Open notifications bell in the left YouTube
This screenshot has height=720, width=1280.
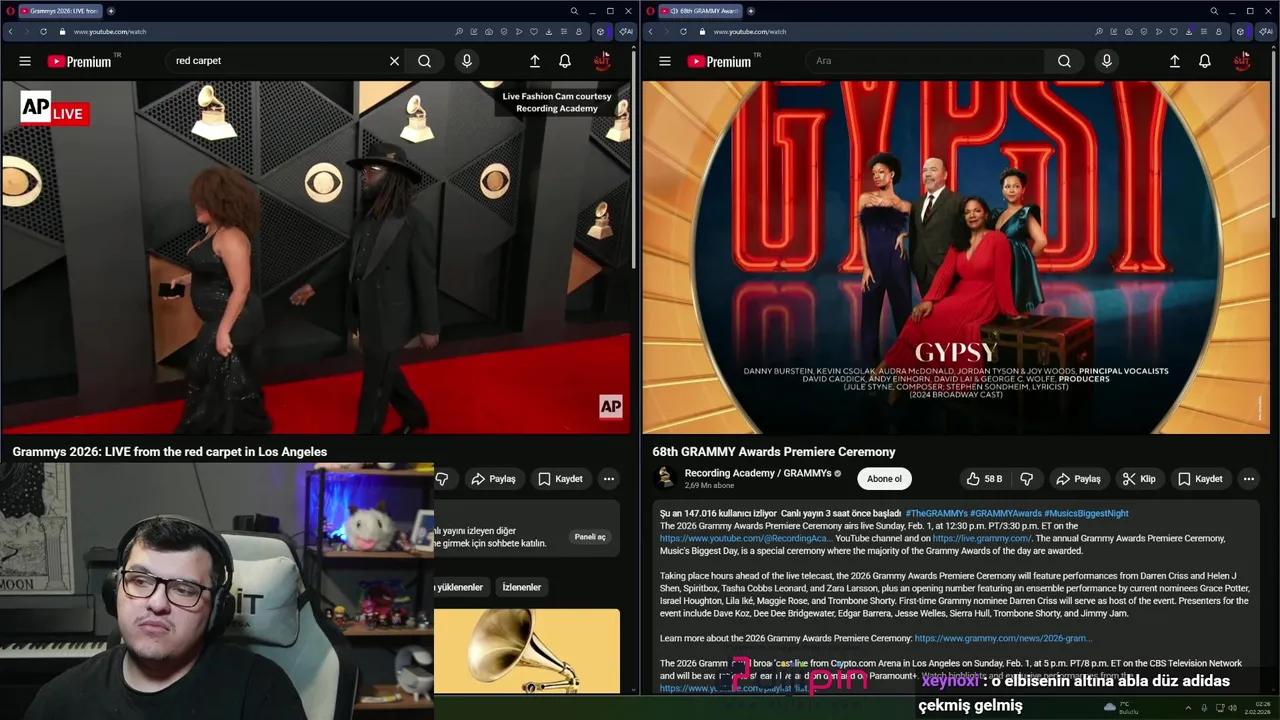565,61
